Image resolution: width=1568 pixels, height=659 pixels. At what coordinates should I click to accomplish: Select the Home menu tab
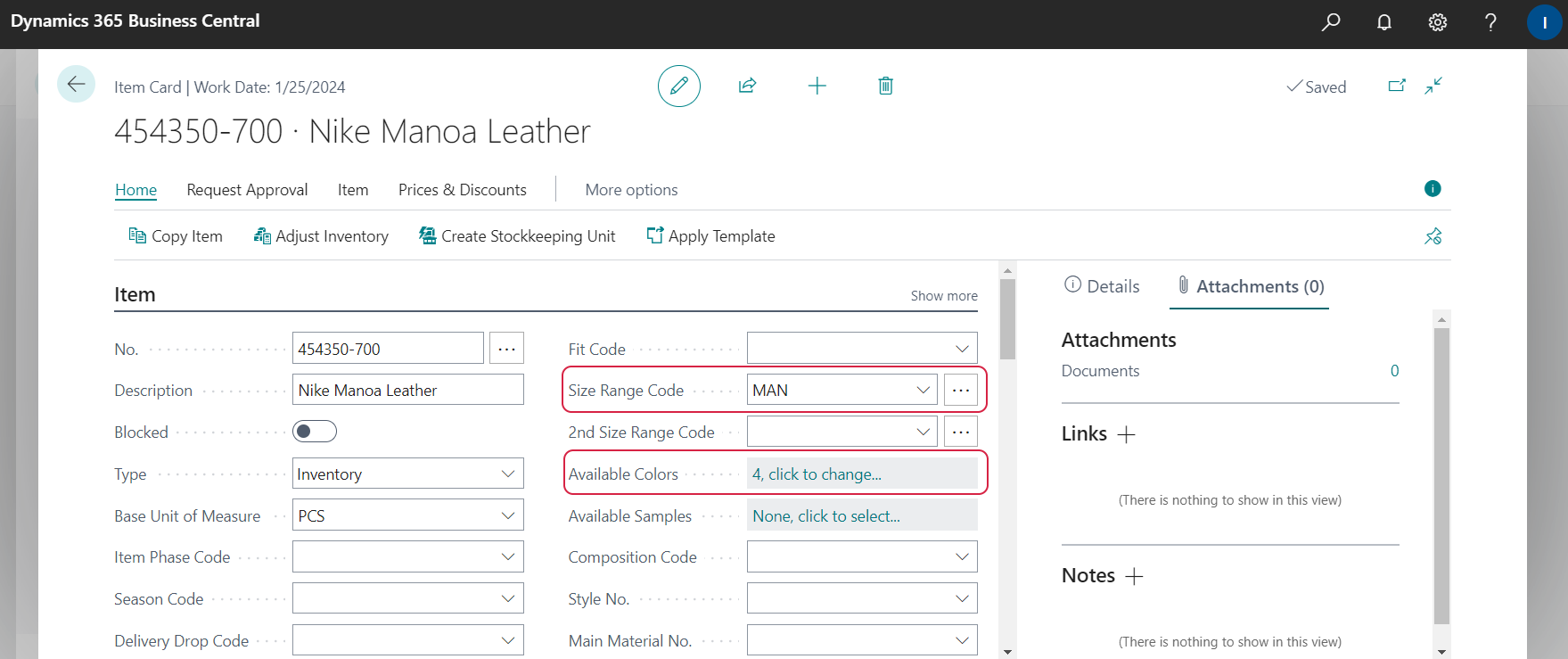[x=135, y=190]
